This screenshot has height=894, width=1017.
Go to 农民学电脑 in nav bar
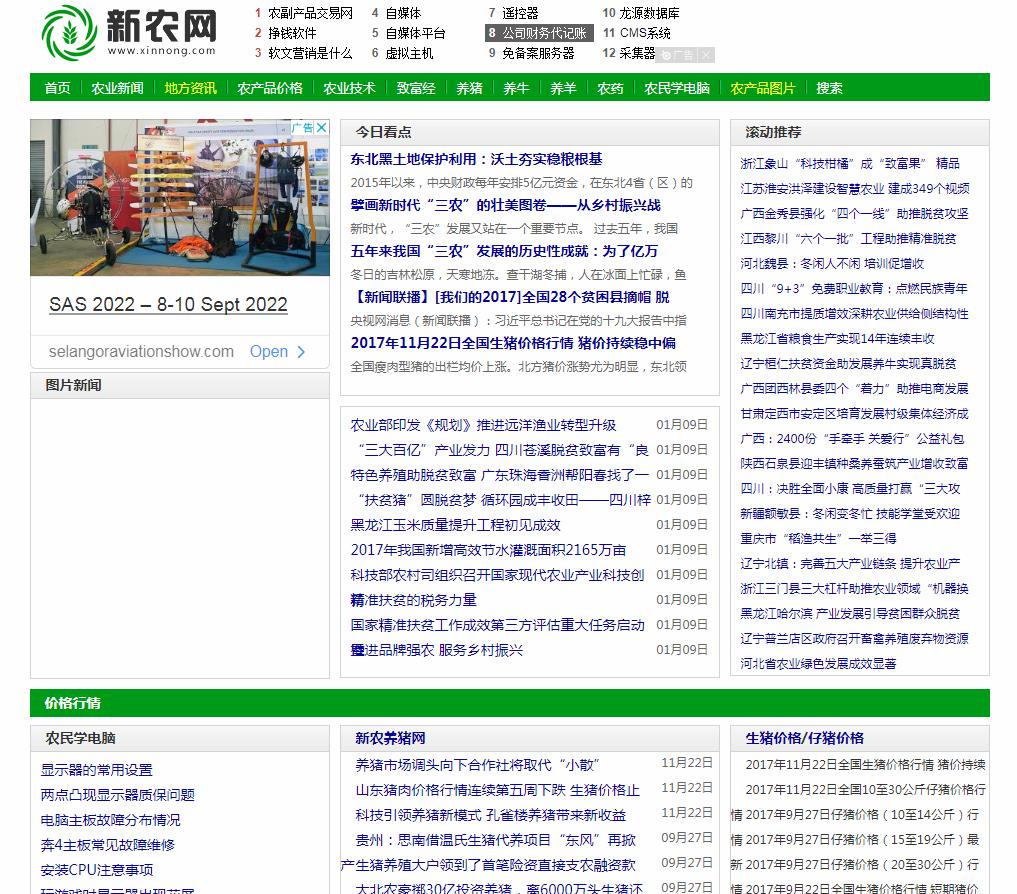(677, 88)
